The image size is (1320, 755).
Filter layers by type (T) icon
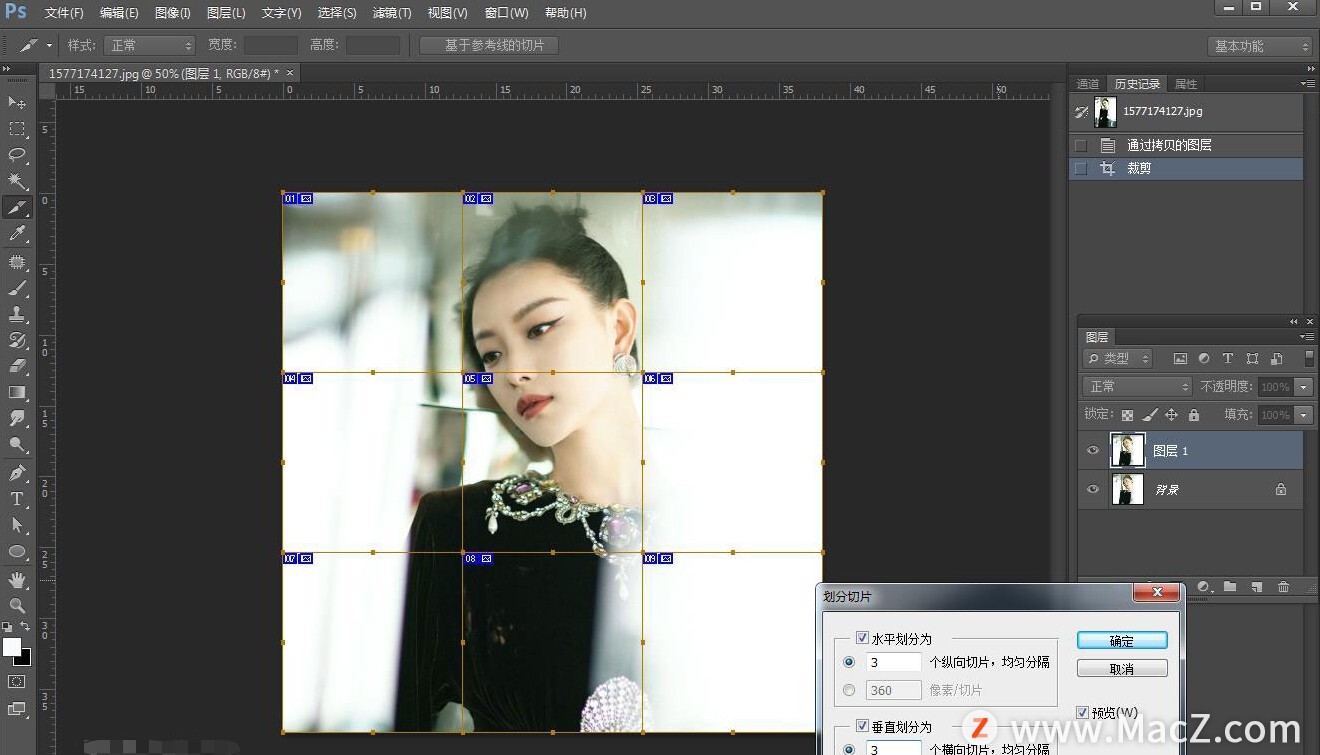(1228, 359)
